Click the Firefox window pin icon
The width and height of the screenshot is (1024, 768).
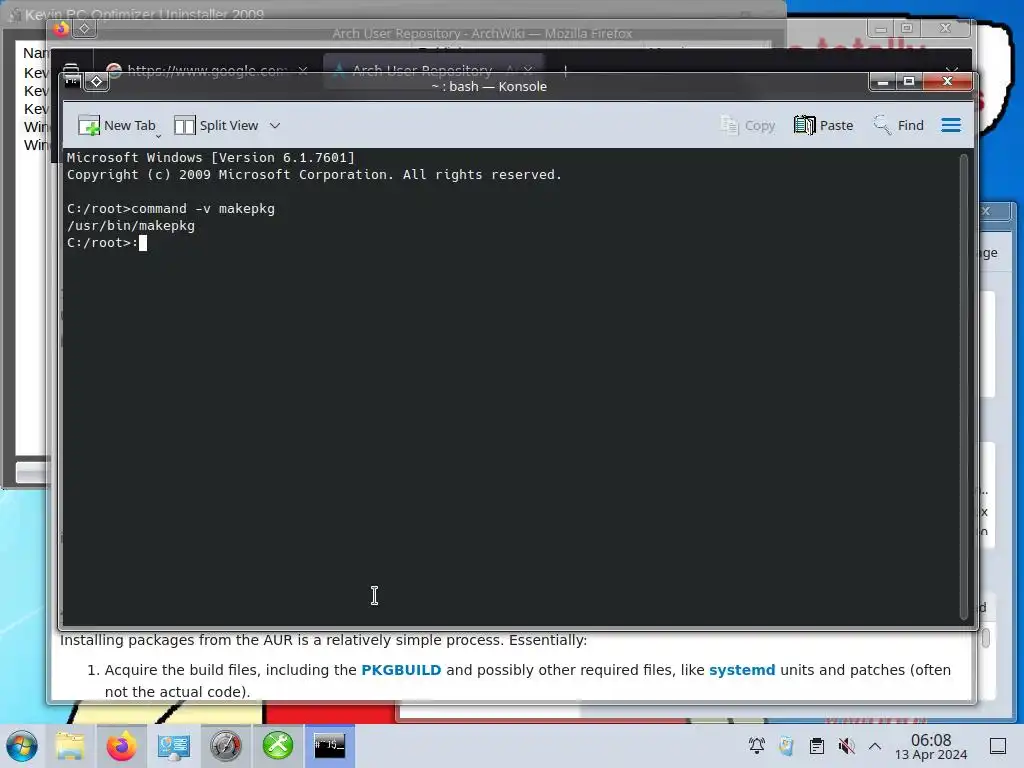[85, 28]
